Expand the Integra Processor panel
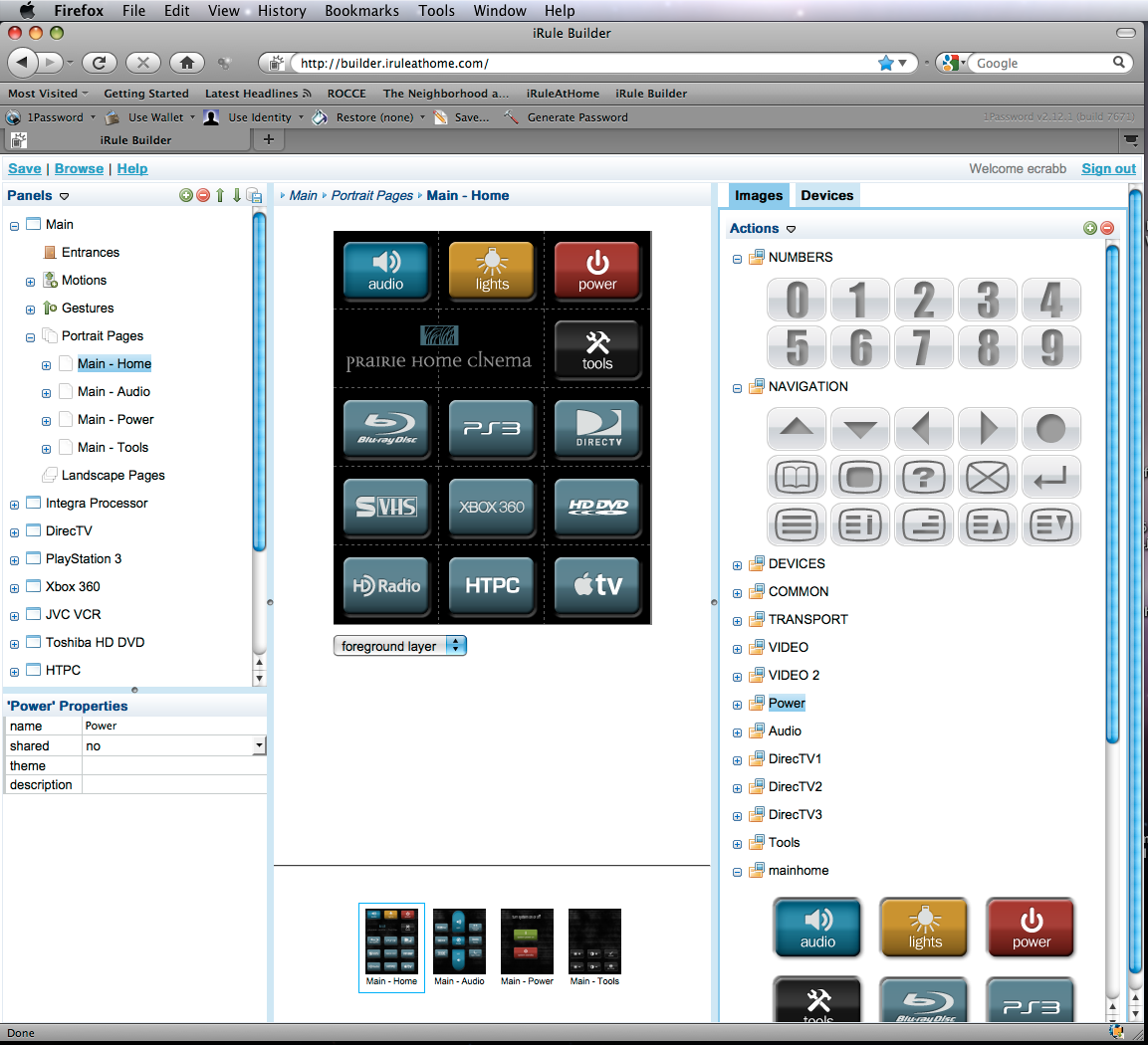Image resolution: width=1148 pixels, height=1045 pixels. [x=14, y=505]
